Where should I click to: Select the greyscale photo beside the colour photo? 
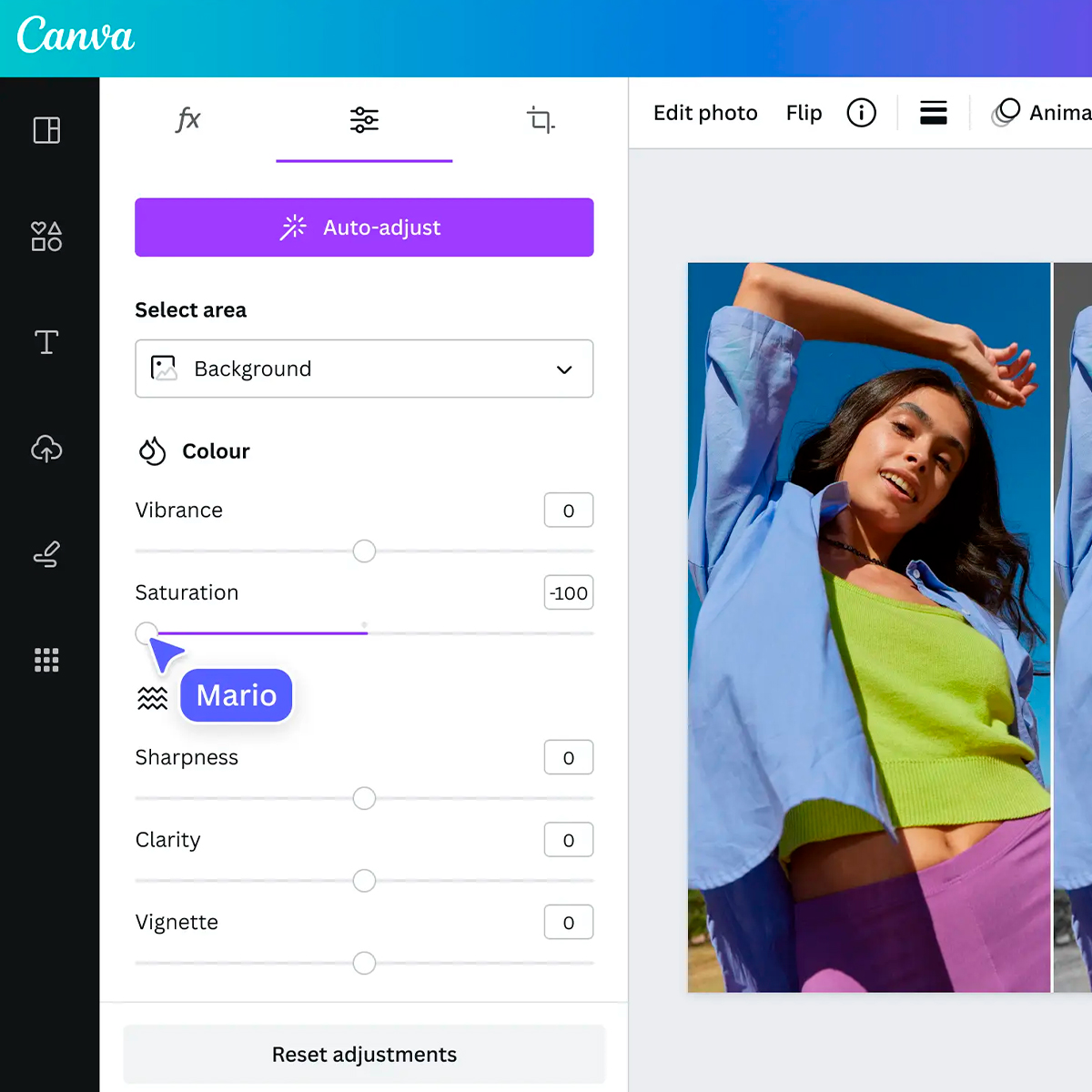click(1073, 628)
